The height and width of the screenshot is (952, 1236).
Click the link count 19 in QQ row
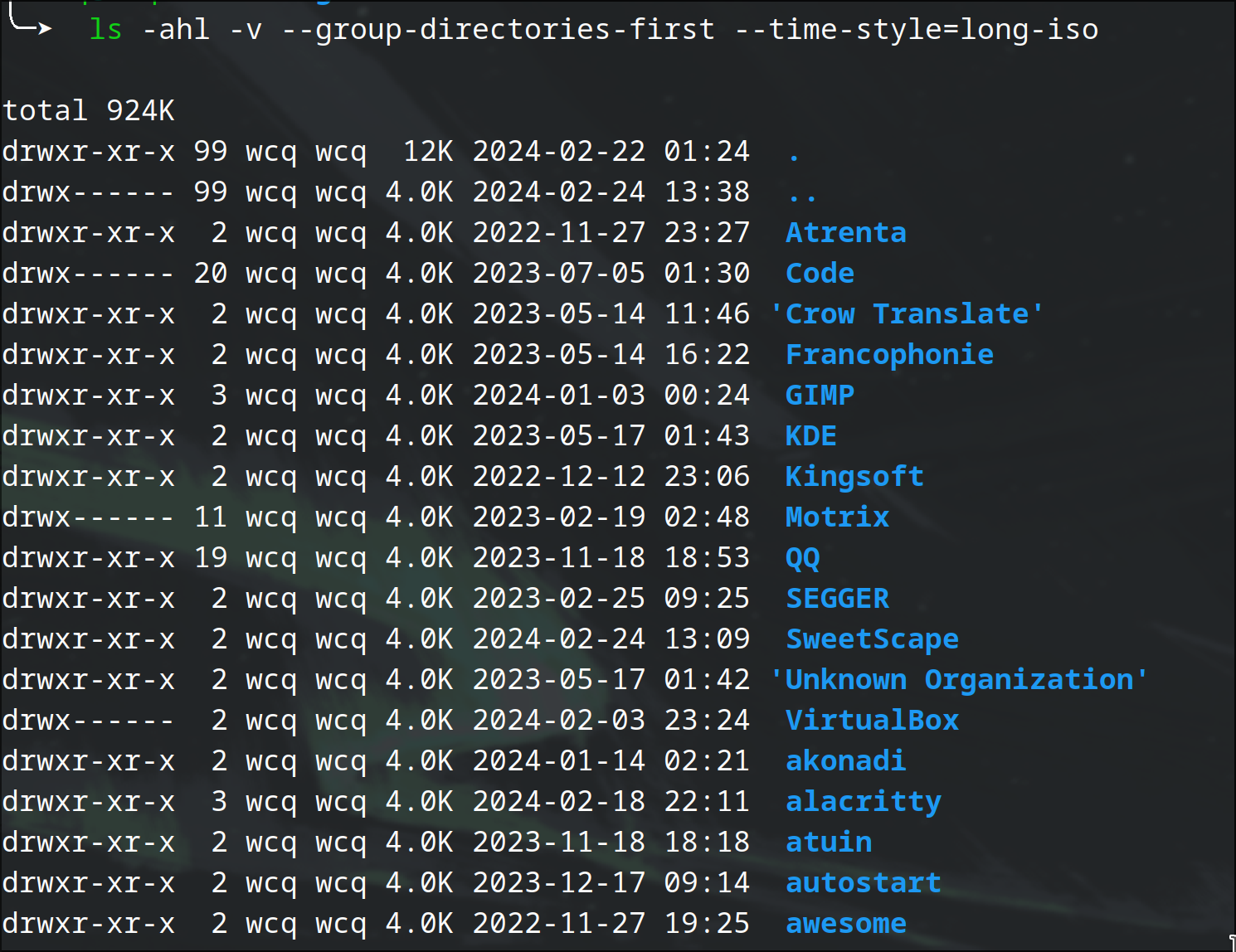pos(211,557)
